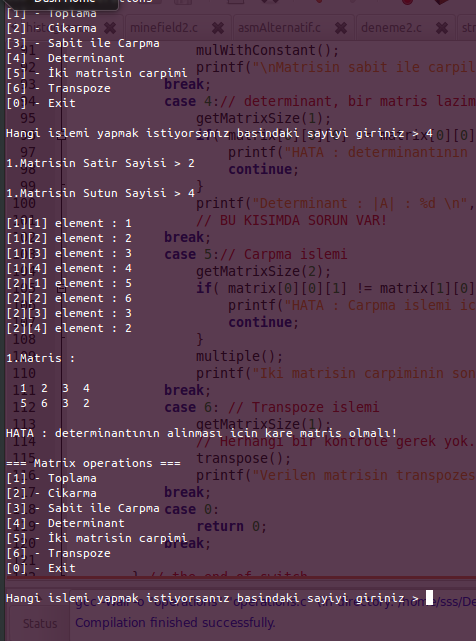Open the asmAlternatif.c tab
Viewport: 476px width, 641px height.
pos(279,28)
